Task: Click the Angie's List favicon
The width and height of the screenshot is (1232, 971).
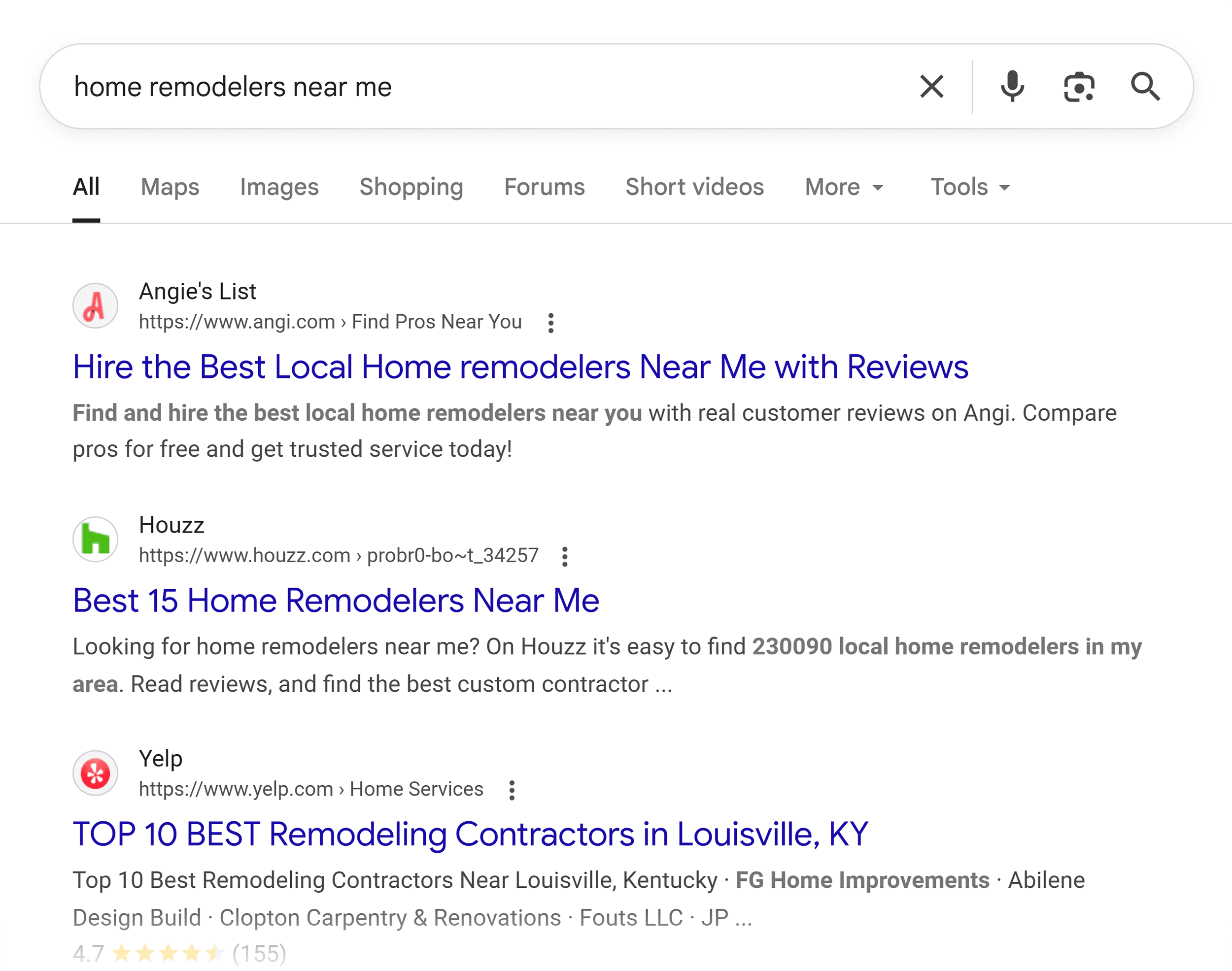Action: pyautogui.click(x=95, y=306)
